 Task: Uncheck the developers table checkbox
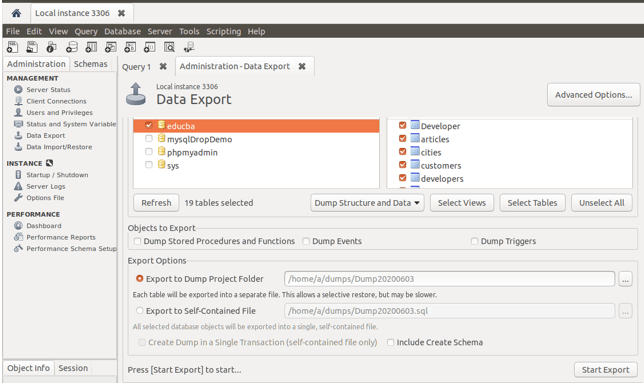click(402, 178)
